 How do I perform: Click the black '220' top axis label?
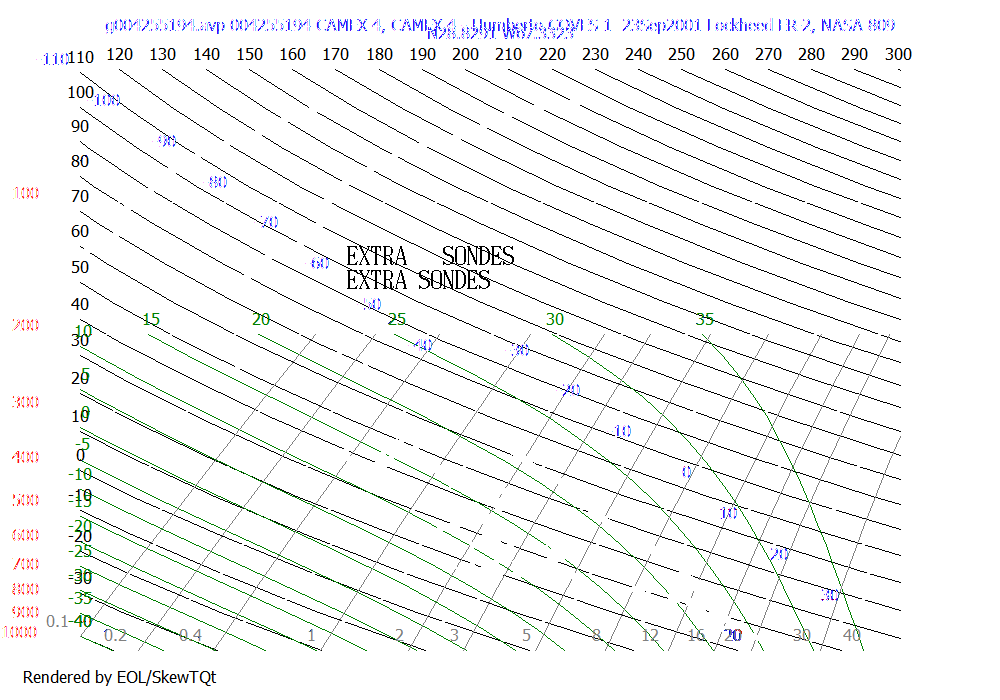tap(552, 54)
